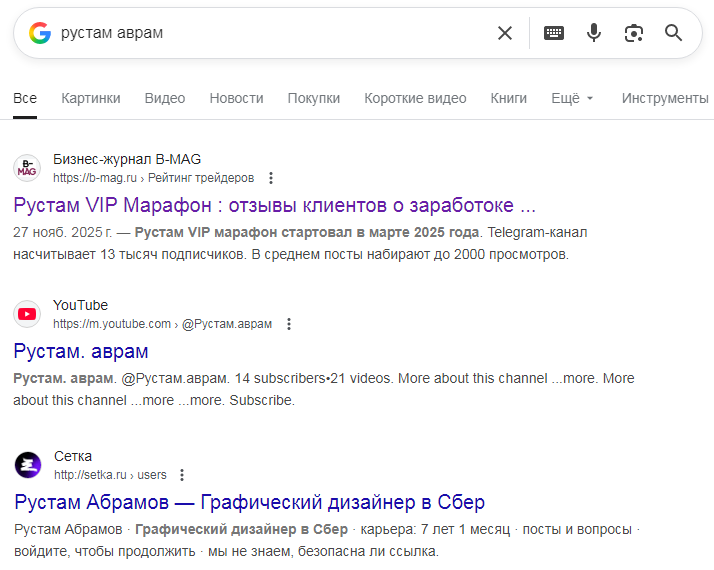Click the YouTube site name

pyautogui.click(x=81, y=305)
